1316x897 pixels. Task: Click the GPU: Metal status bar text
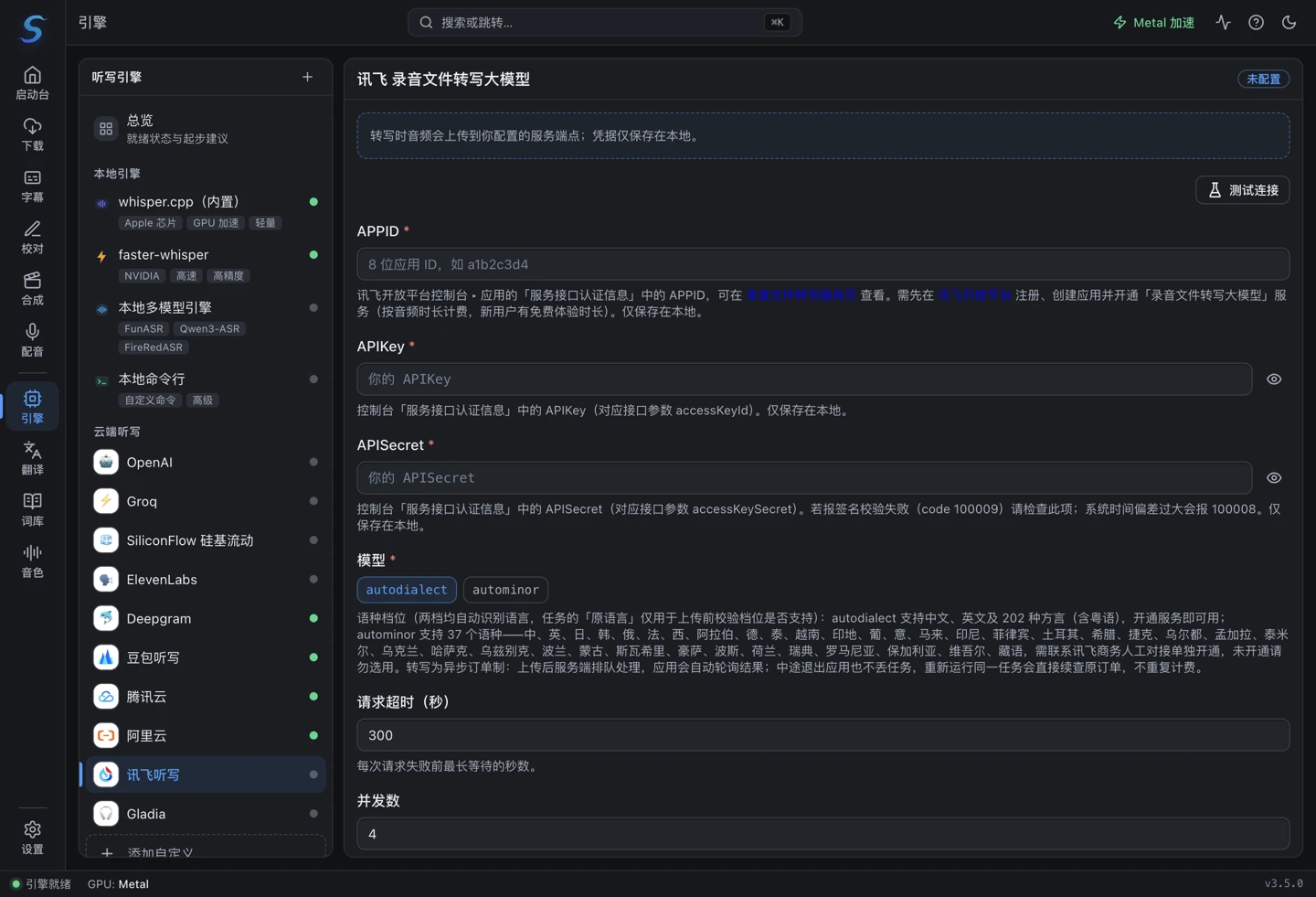coord(118,884)
